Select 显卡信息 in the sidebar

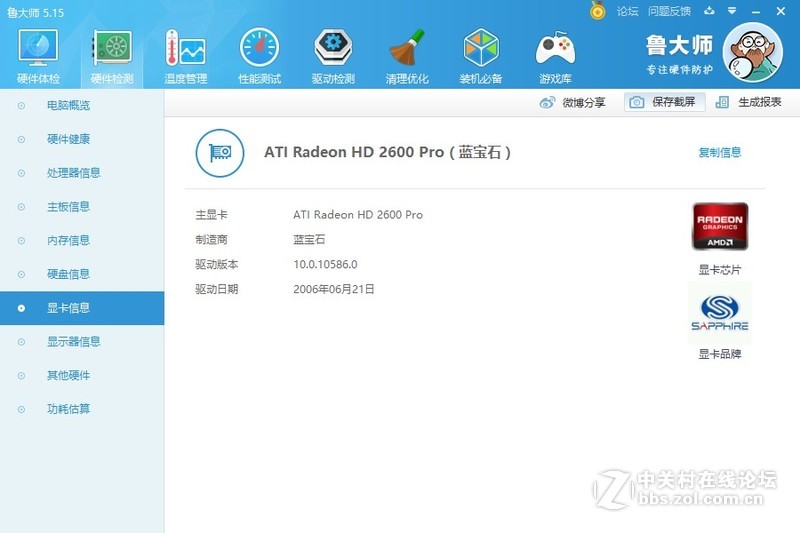click(x=82, y=308)
